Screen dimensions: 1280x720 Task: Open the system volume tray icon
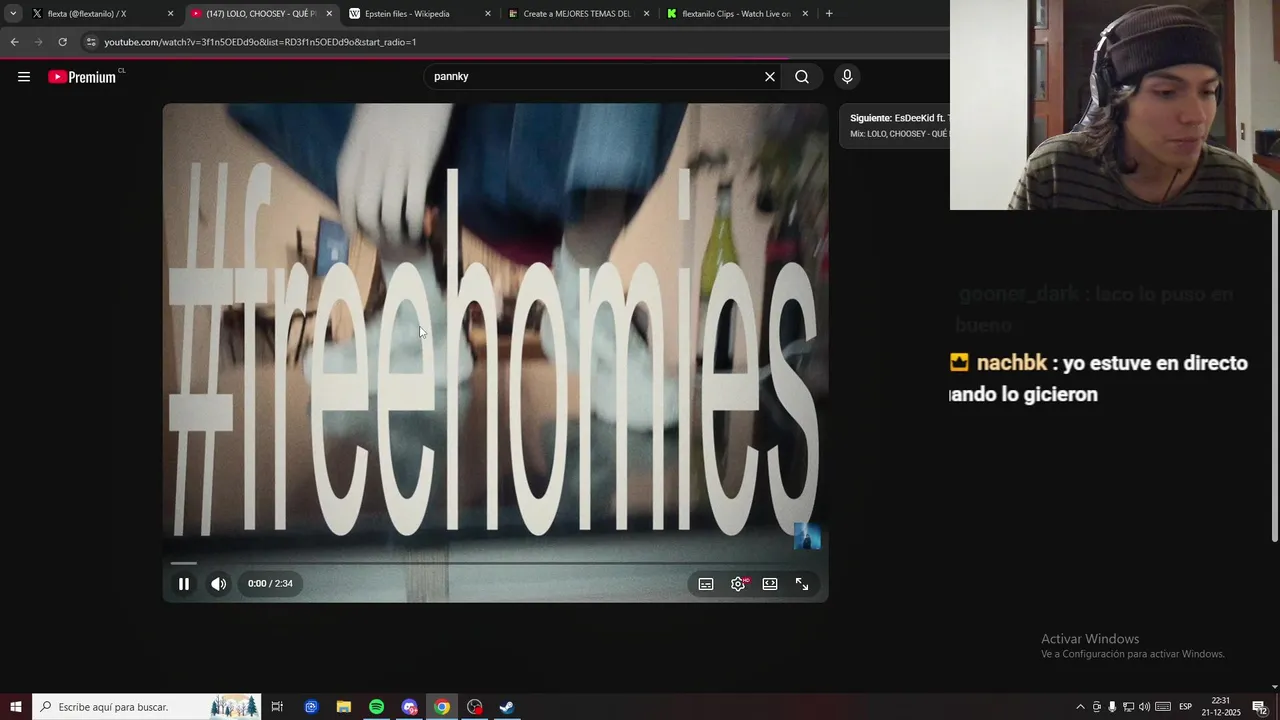click(1144, 707)
